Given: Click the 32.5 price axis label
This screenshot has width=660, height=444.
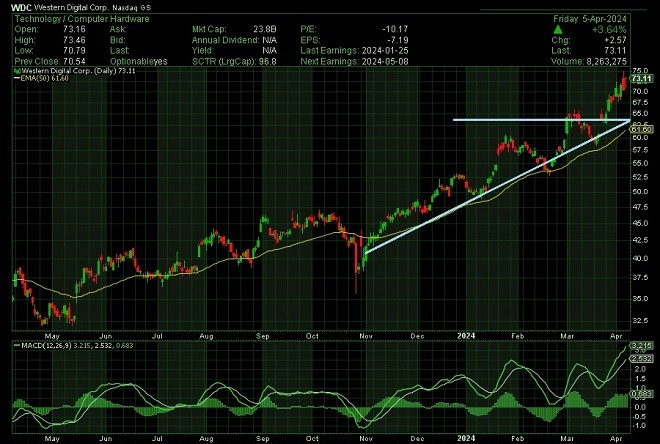Looking at the screenshot, I should click(640, 321).
